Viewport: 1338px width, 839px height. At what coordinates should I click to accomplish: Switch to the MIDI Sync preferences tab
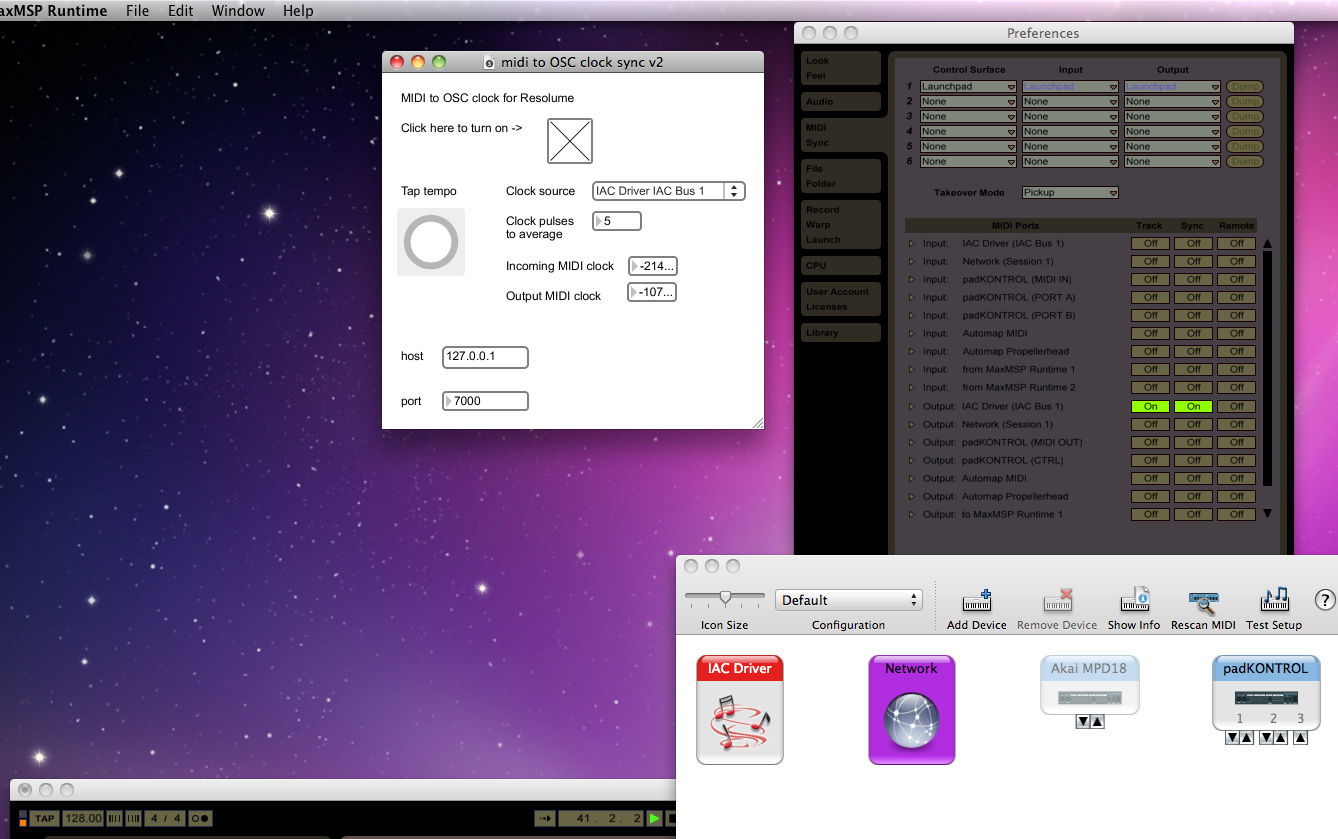[x=840, y=135]
